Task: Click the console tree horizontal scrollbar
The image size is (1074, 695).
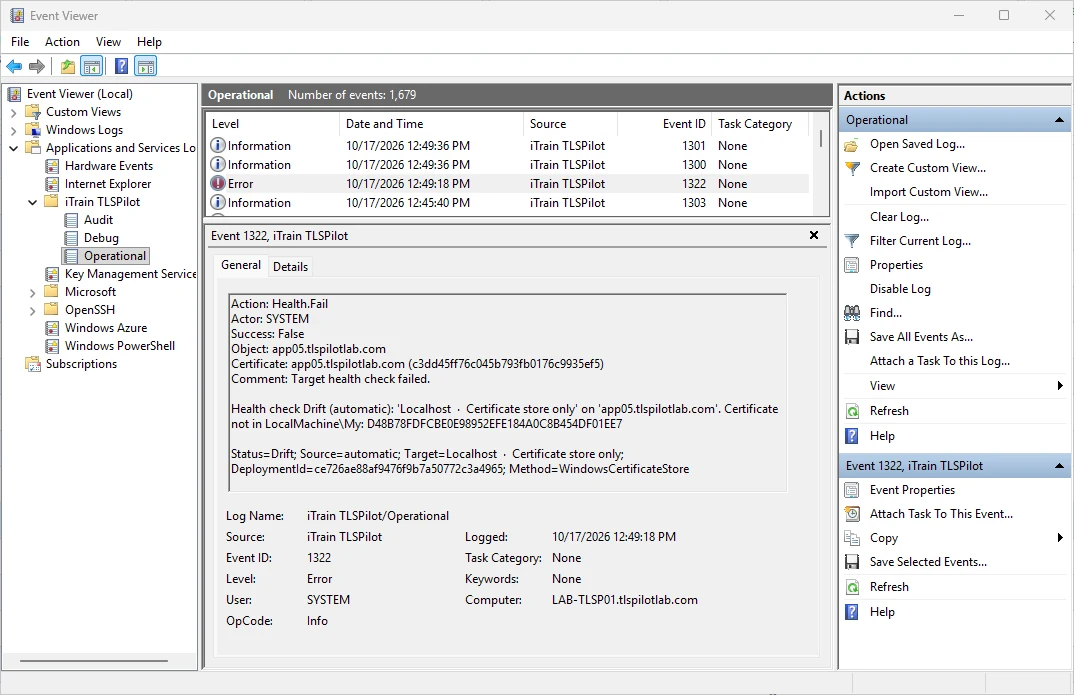Action: [x=94, y=661]
